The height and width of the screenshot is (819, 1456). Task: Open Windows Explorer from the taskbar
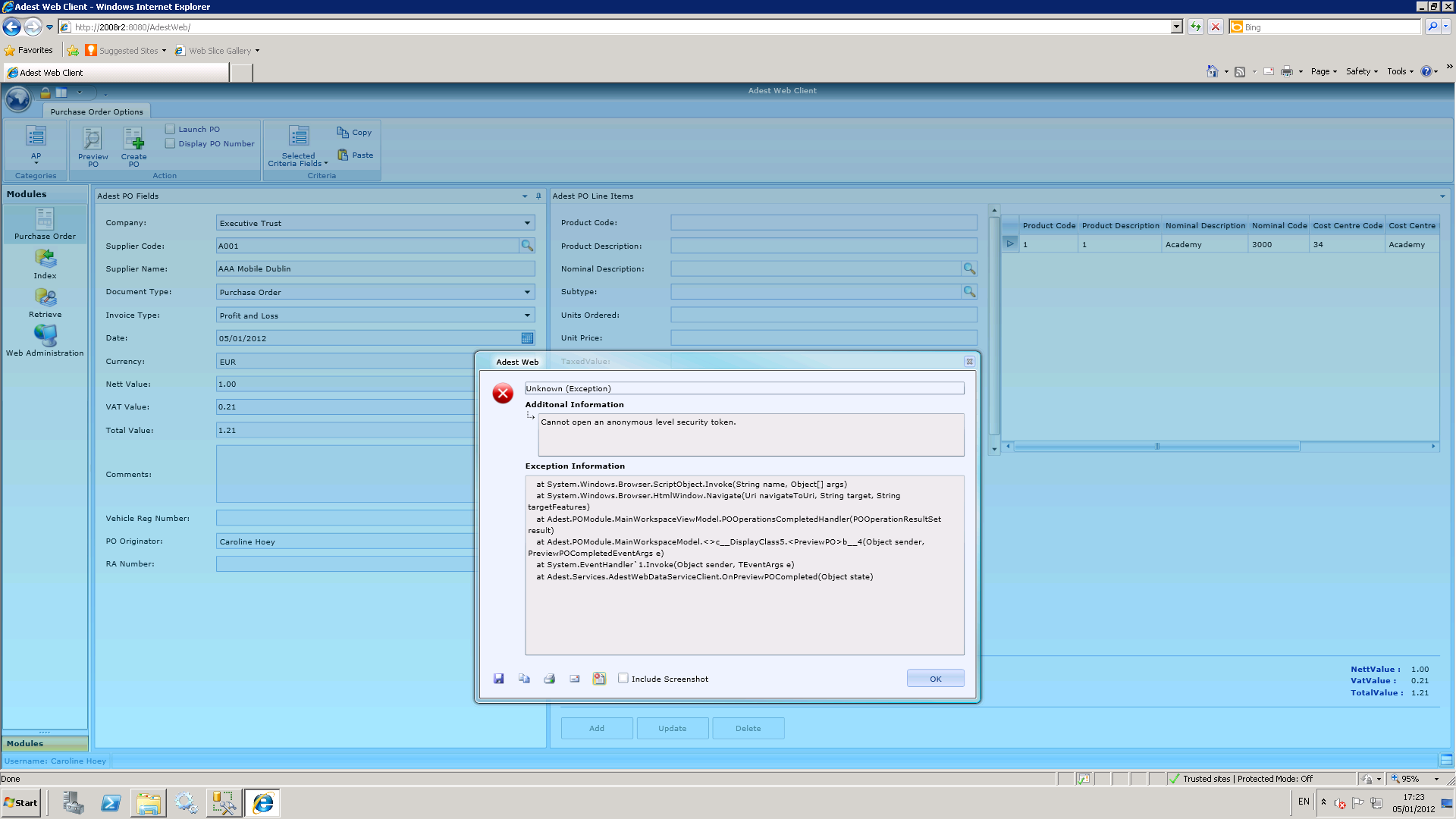click(x=149, y=803)
